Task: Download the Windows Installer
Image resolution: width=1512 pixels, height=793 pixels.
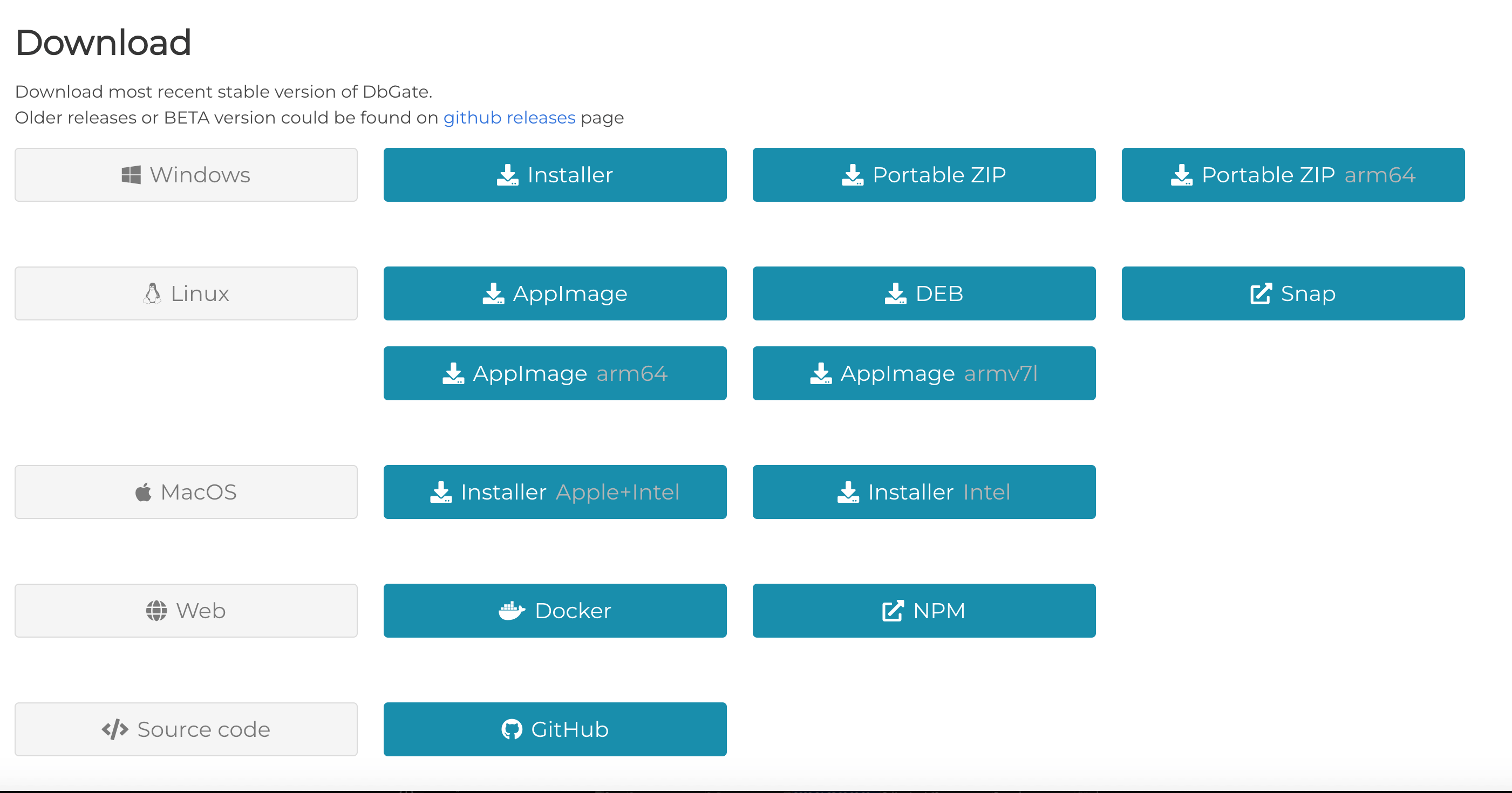Action: (x=555, y=175)
